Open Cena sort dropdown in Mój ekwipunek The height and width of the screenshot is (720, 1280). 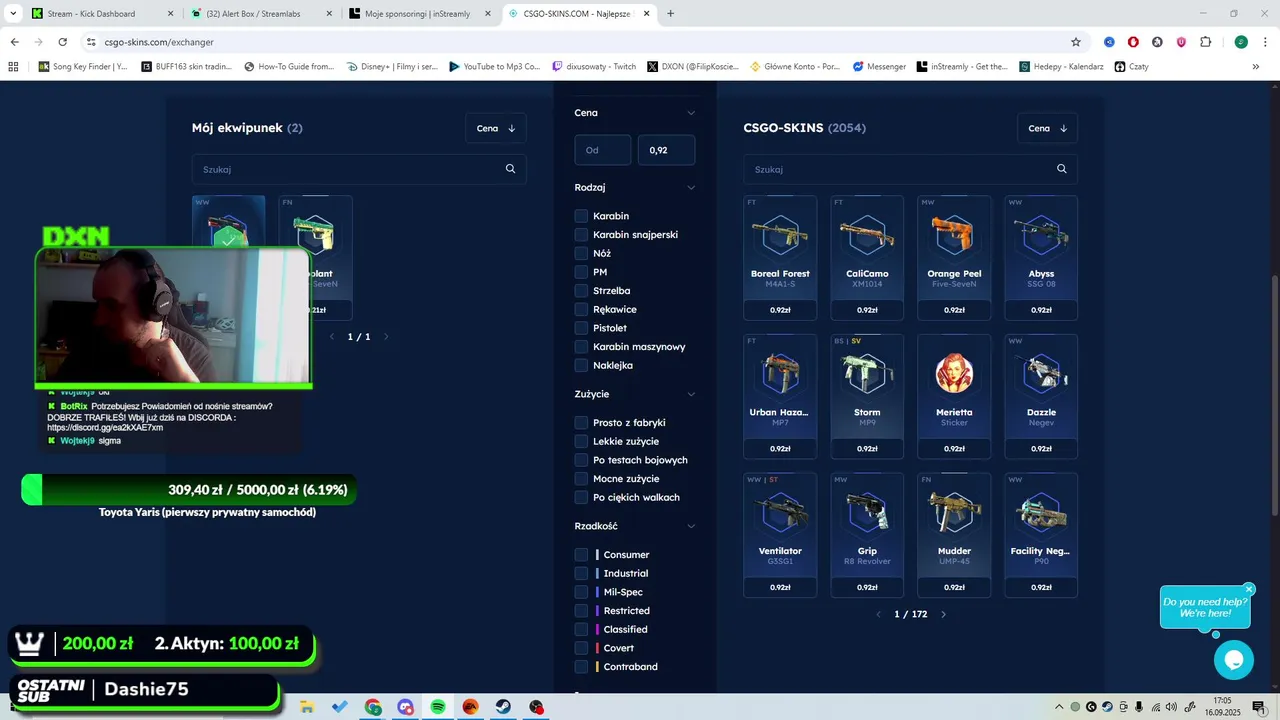496,128
